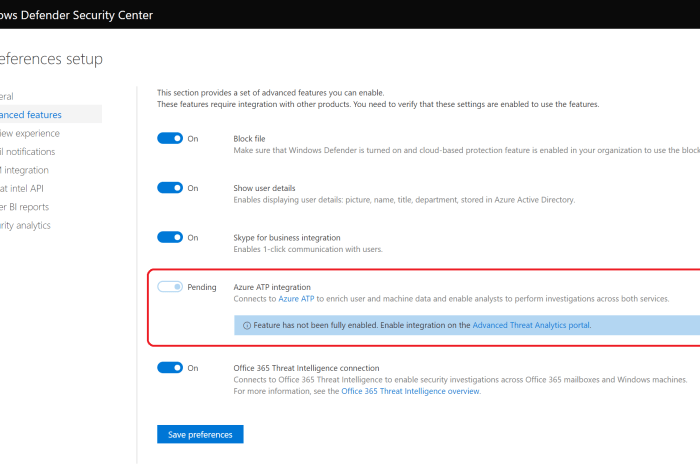Disable the Show user details switch

pyautogui.click(x=170, y=187)
